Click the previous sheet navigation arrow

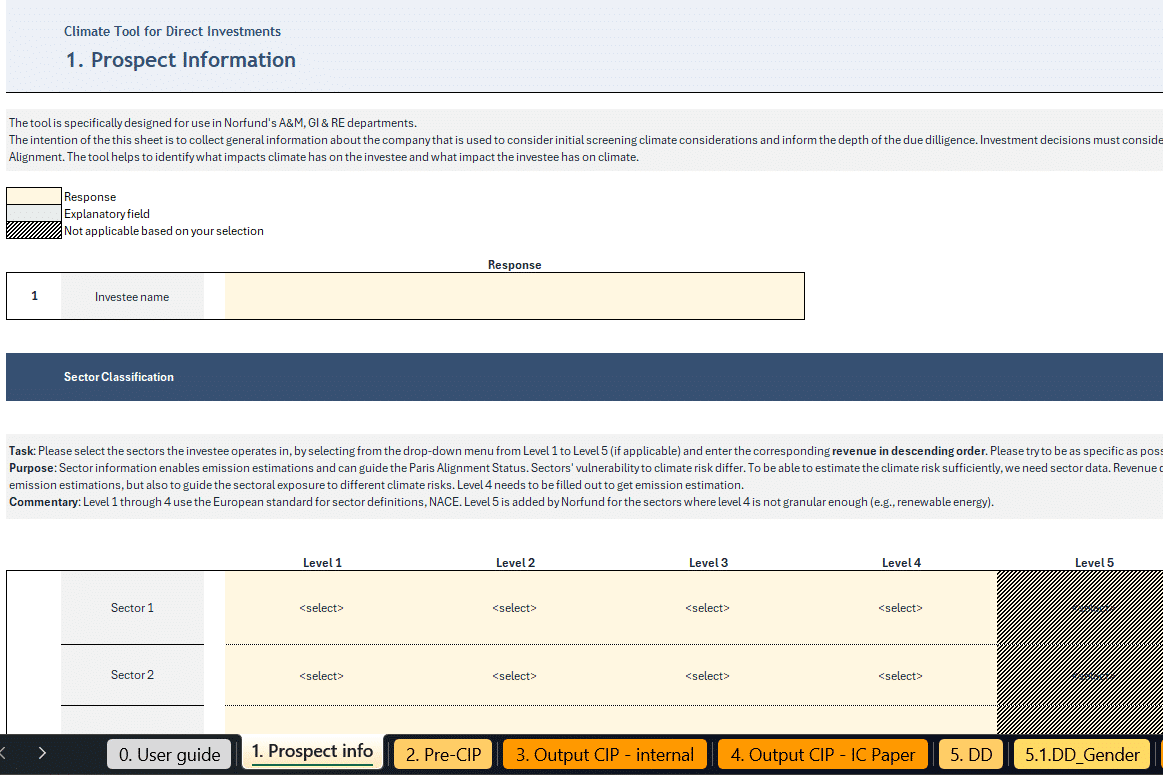pyautogui.click(x=5, y=753)
